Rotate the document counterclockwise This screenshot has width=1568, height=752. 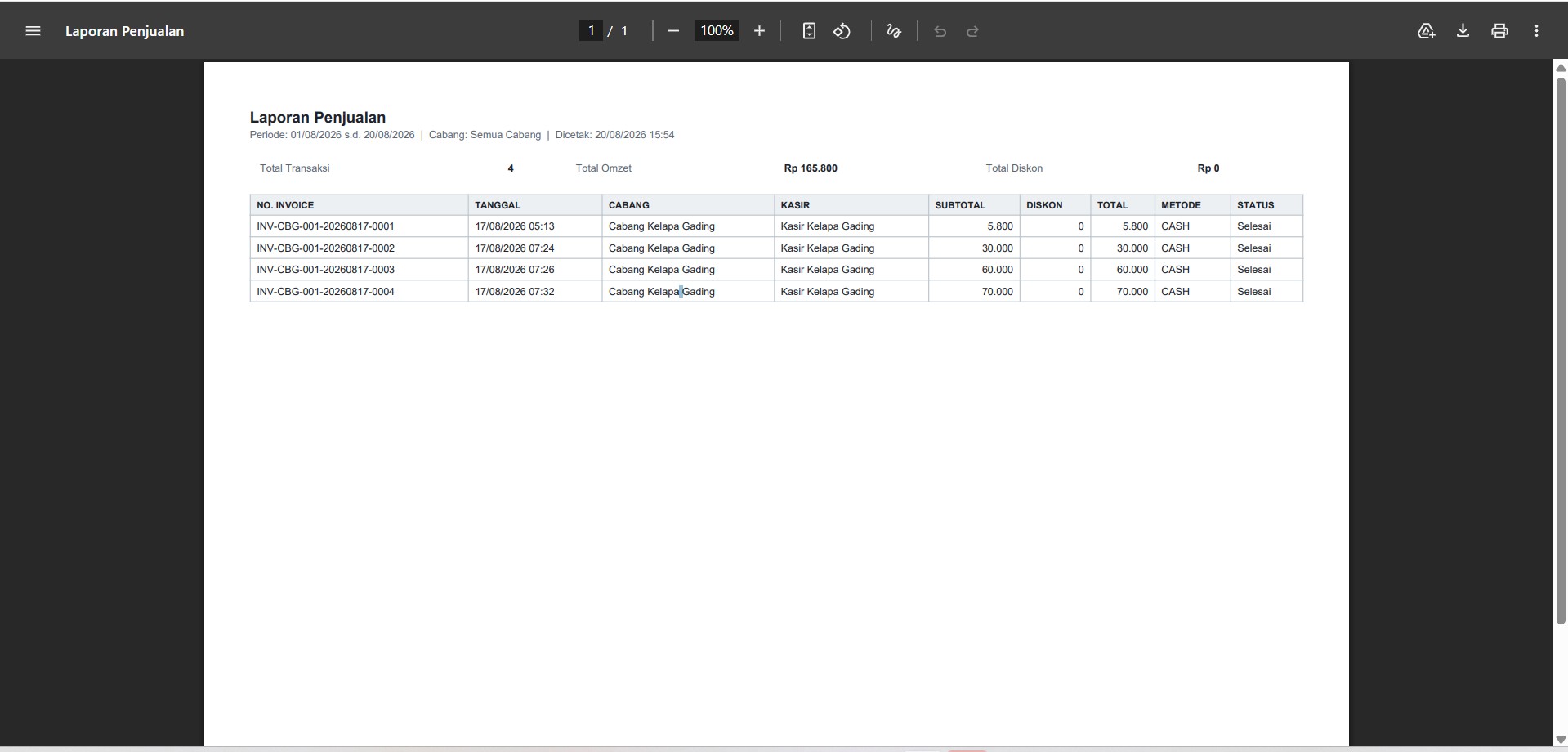(x=842, y=31)
